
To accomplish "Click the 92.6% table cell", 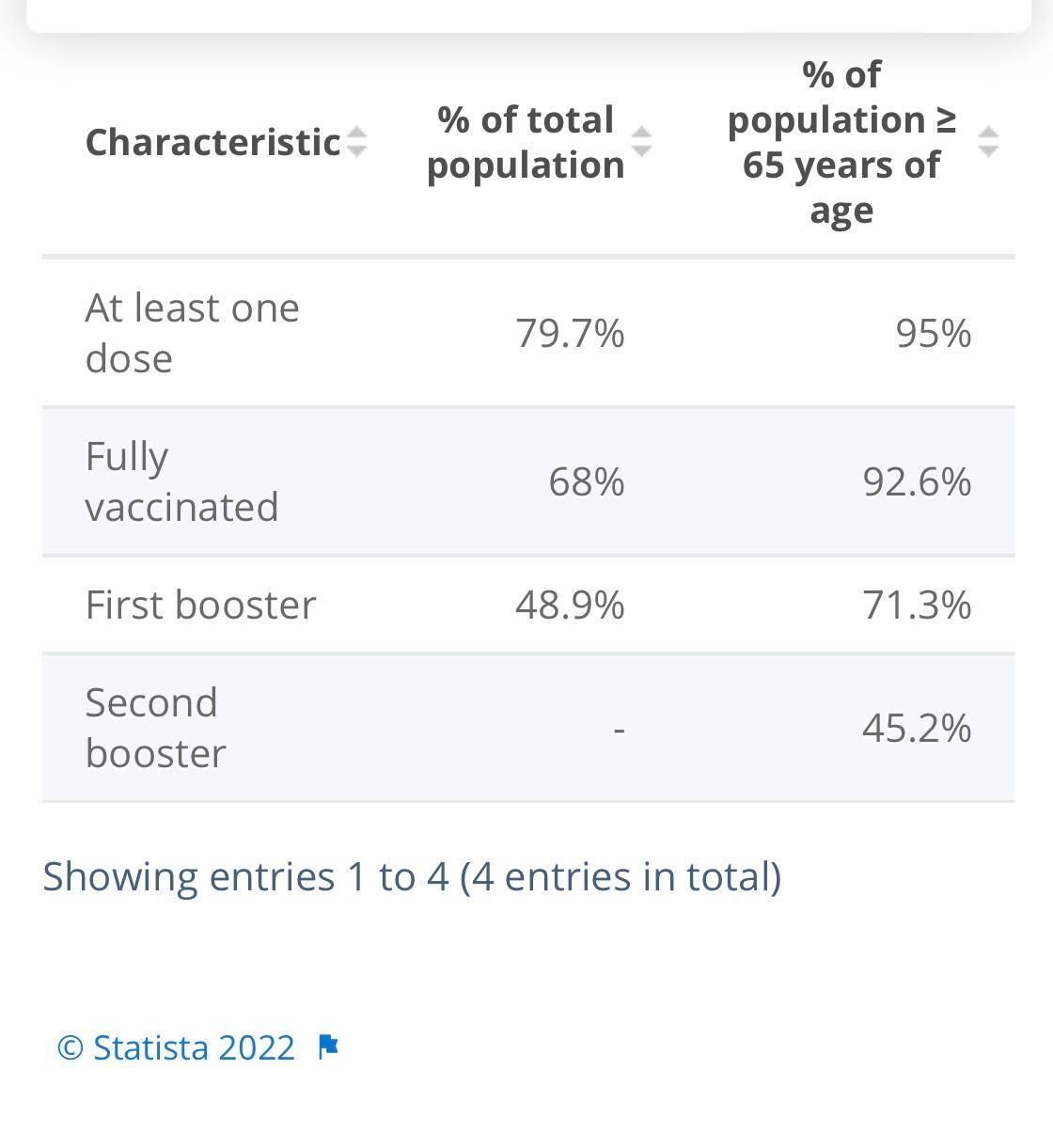I will pyautogui.click(x=917, y=481).
